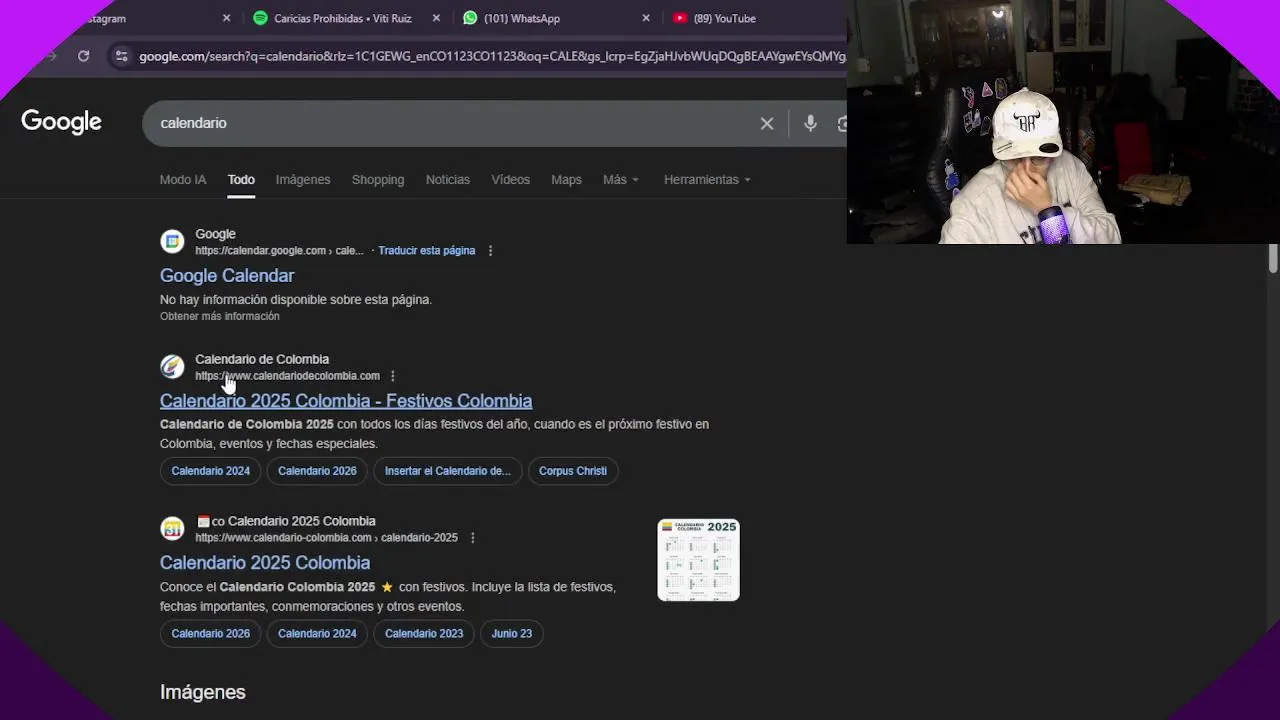Image resolution: width=1280 pixels, height=720 pixels.
Task: Open more options for calendariodecolombia.com result
Action: tap(393, 376)
